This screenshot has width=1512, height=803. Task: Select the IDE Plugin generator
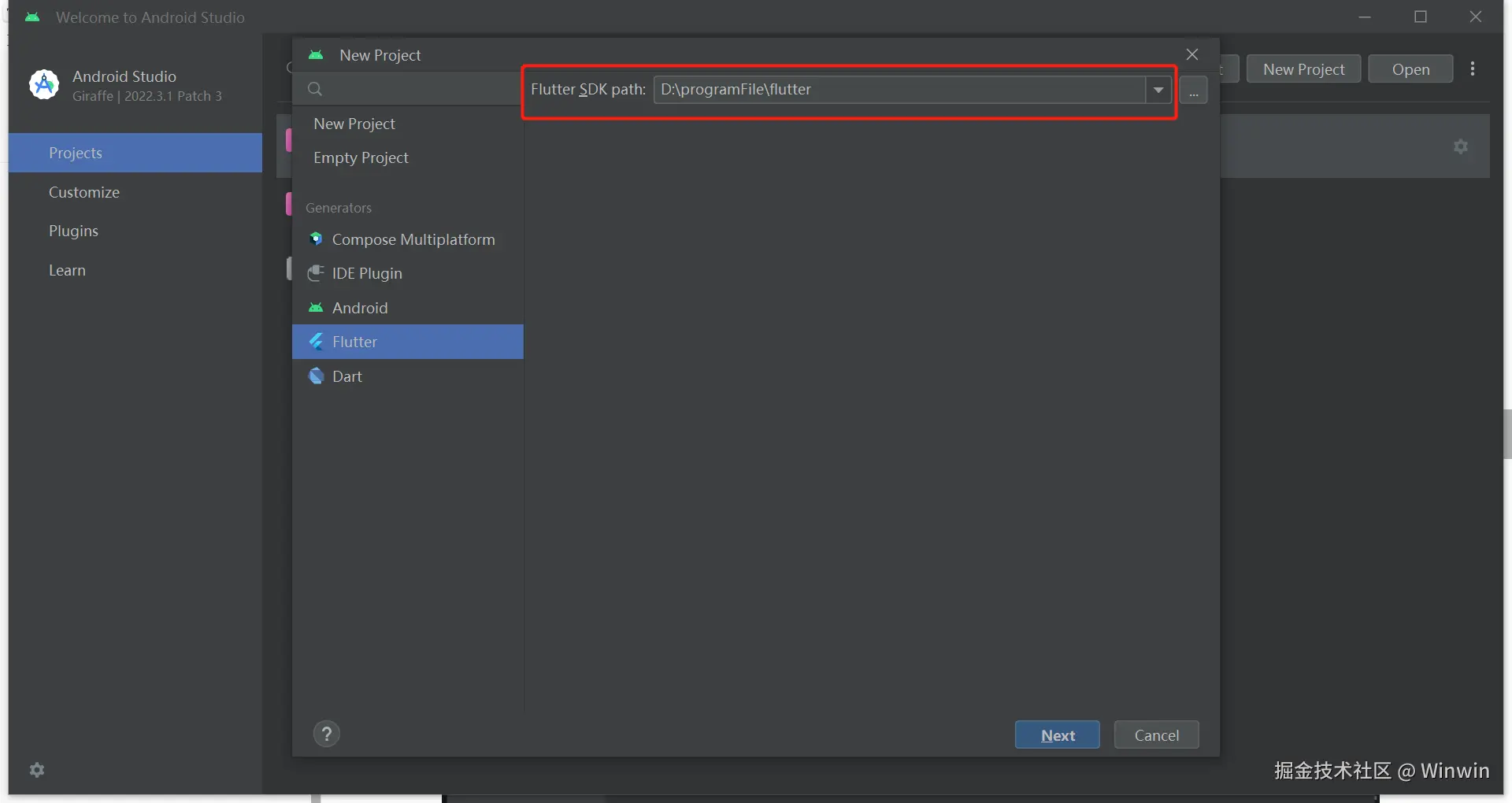(407, 273)
